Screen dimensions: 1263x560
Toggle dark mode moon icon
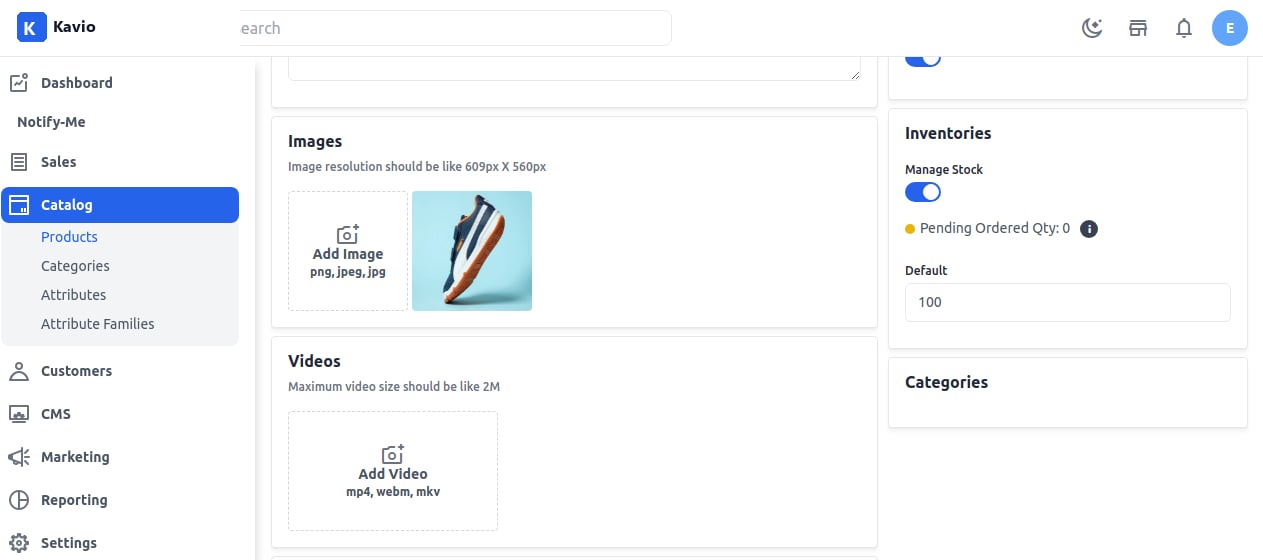point(1092,28)
